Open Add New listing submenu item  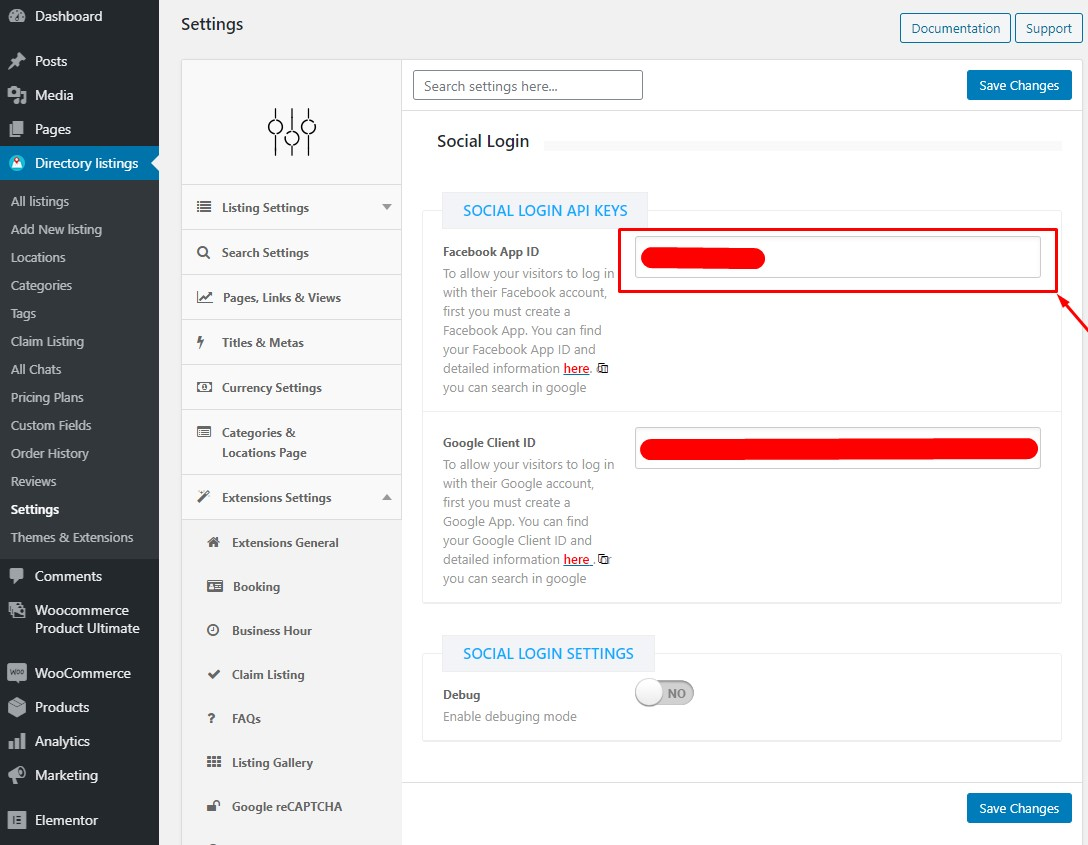click(56, 229)
